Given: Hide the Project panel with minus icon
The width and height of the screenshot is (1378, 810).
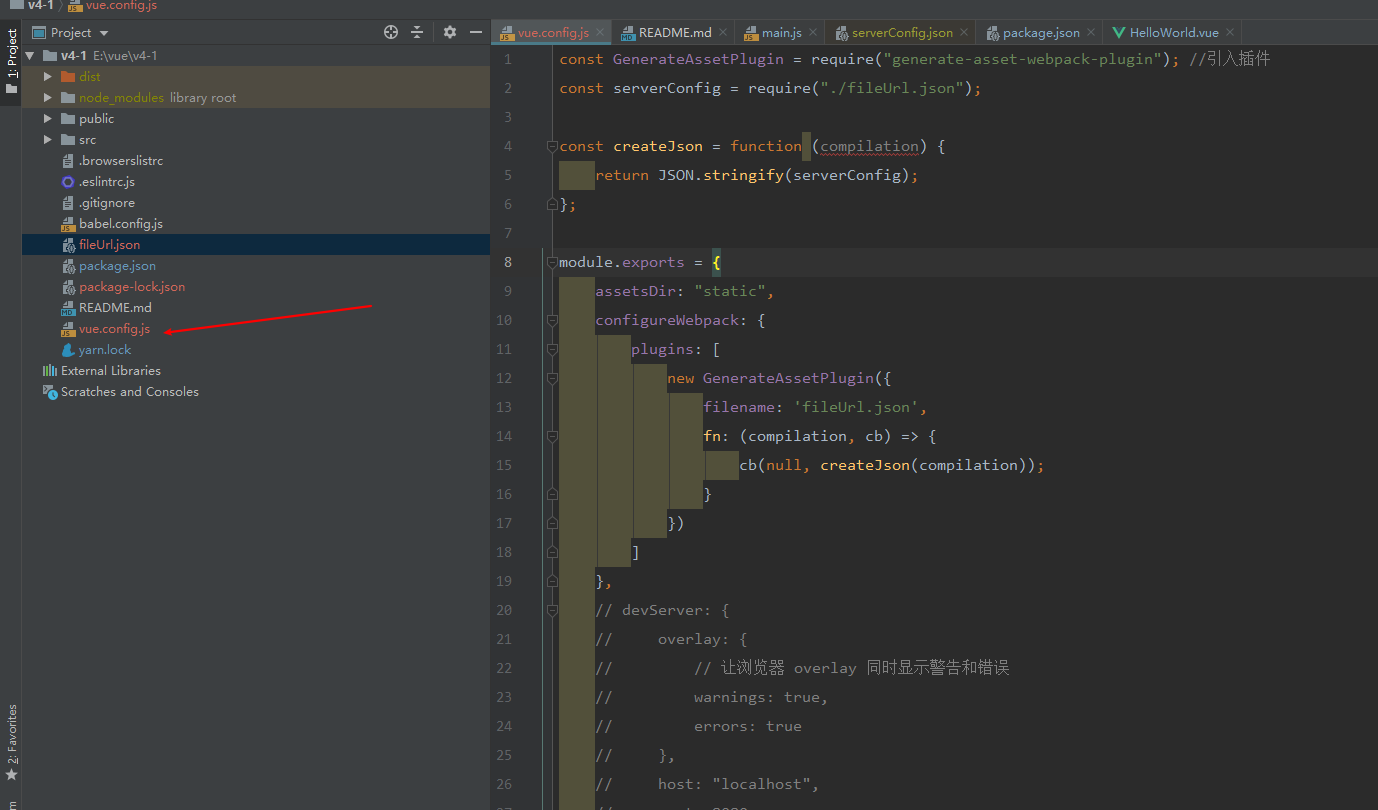Looking at the screenshot, I should tap(477, 32).
